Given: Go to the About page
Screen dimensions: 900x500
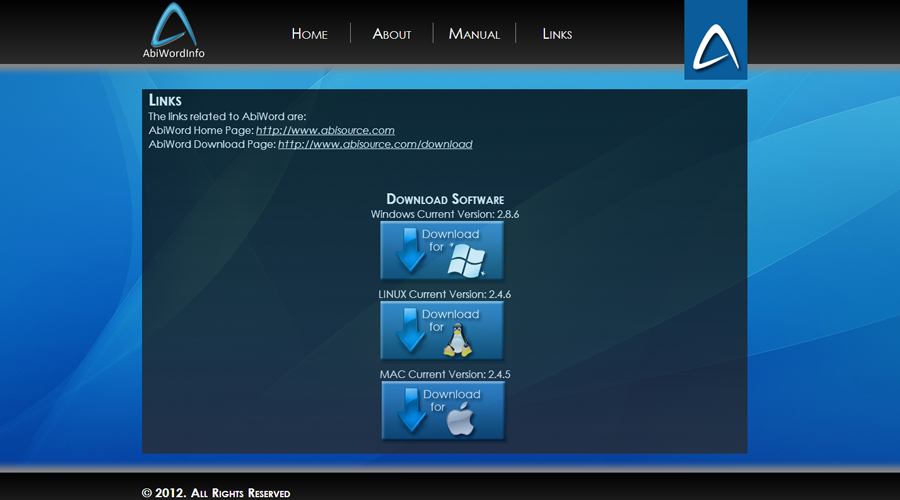Looking at the screenshot, I should (391, 34).
